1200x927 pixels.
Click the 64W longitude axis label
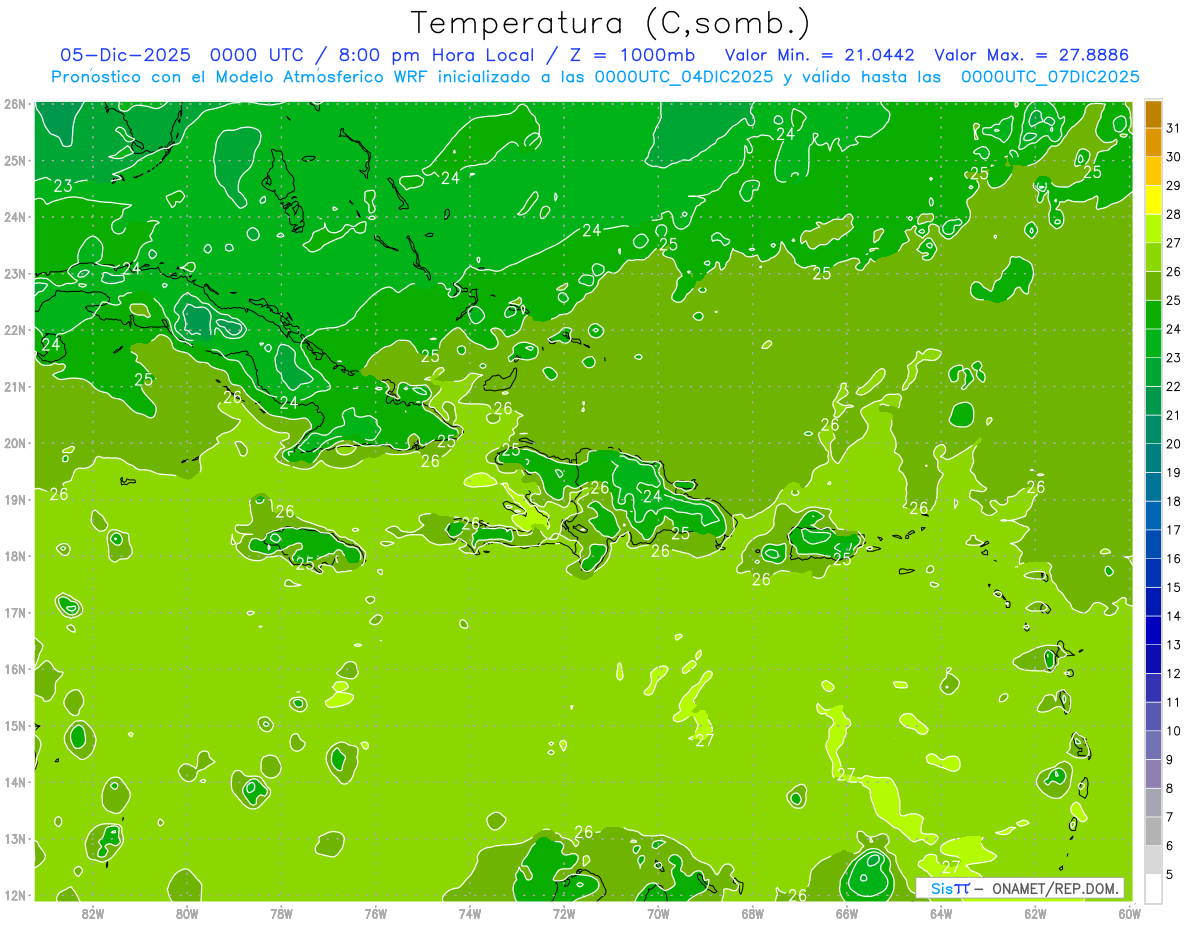coord(941,913)
